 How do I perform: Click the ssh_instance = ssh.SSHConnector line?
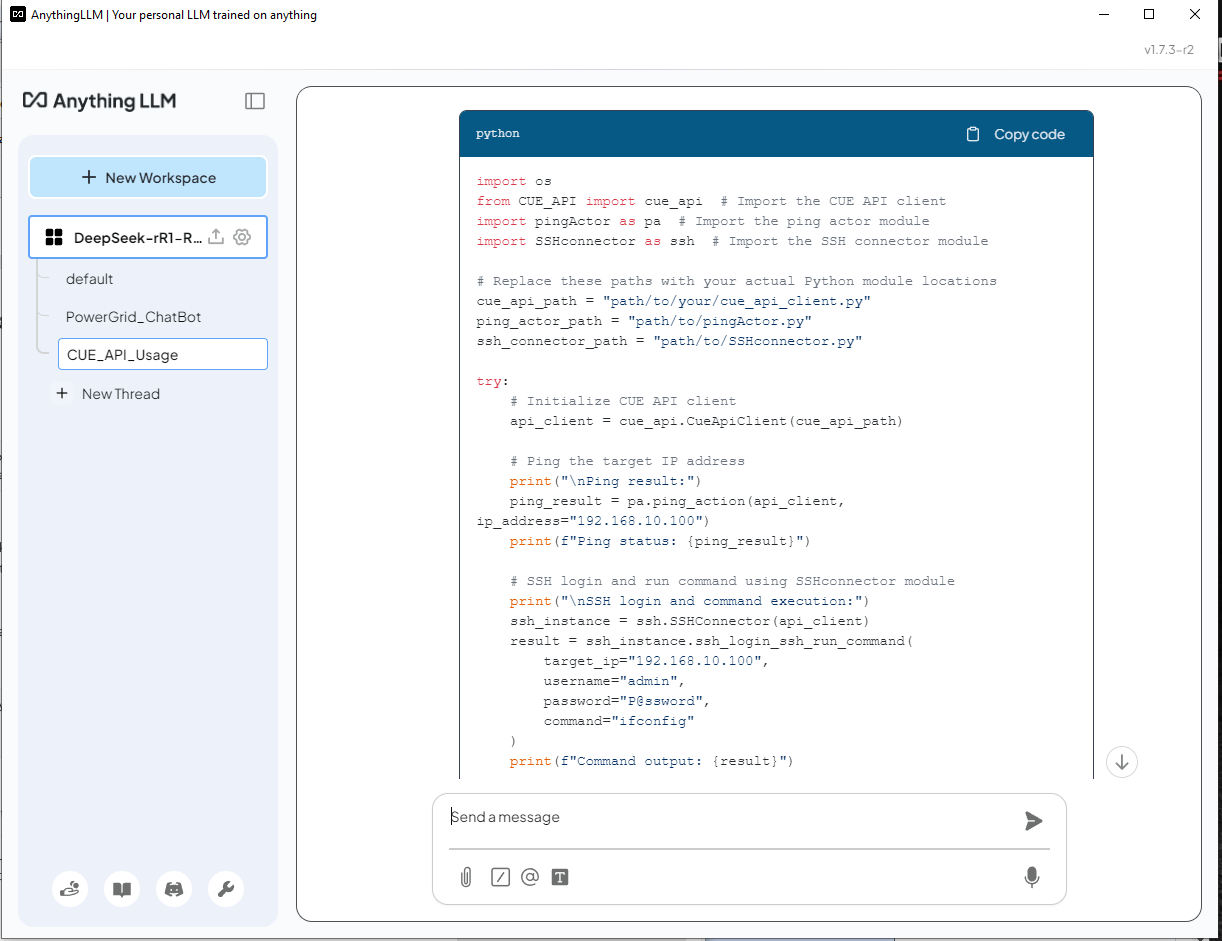689,621
